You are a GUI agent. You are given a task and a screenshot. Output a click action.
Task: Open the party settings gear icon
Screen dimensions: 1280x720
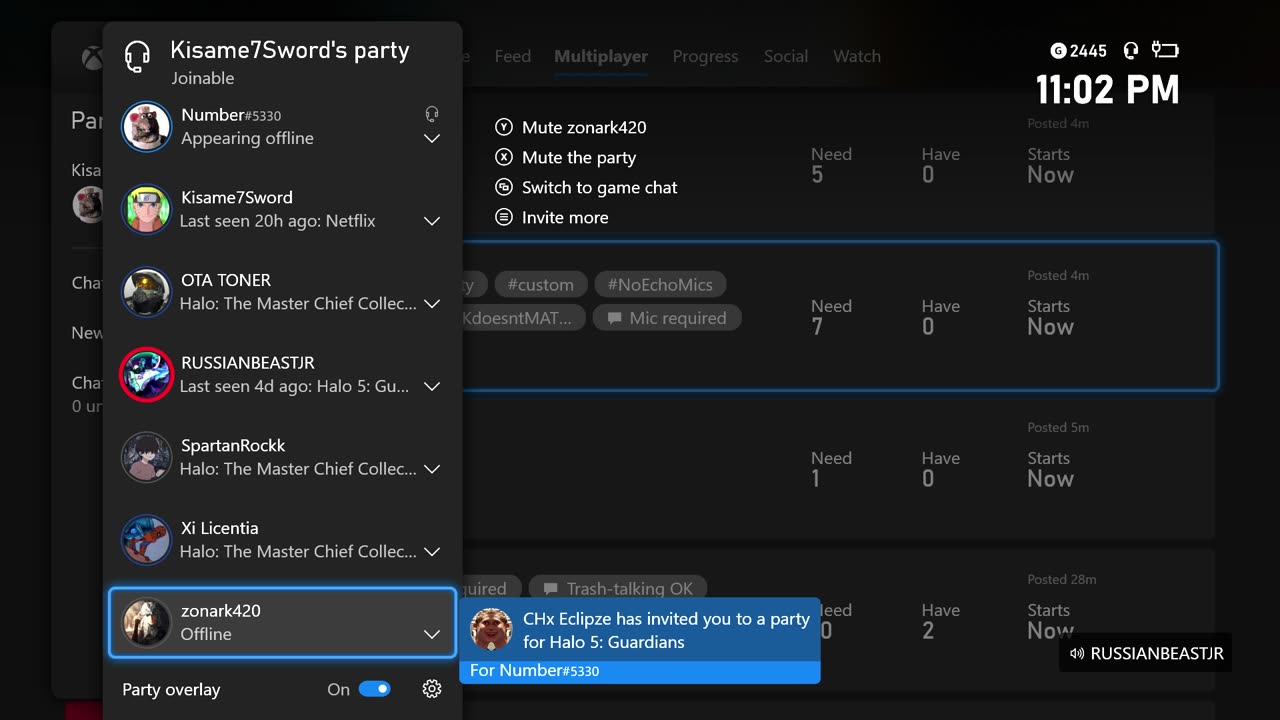(432, 689)
